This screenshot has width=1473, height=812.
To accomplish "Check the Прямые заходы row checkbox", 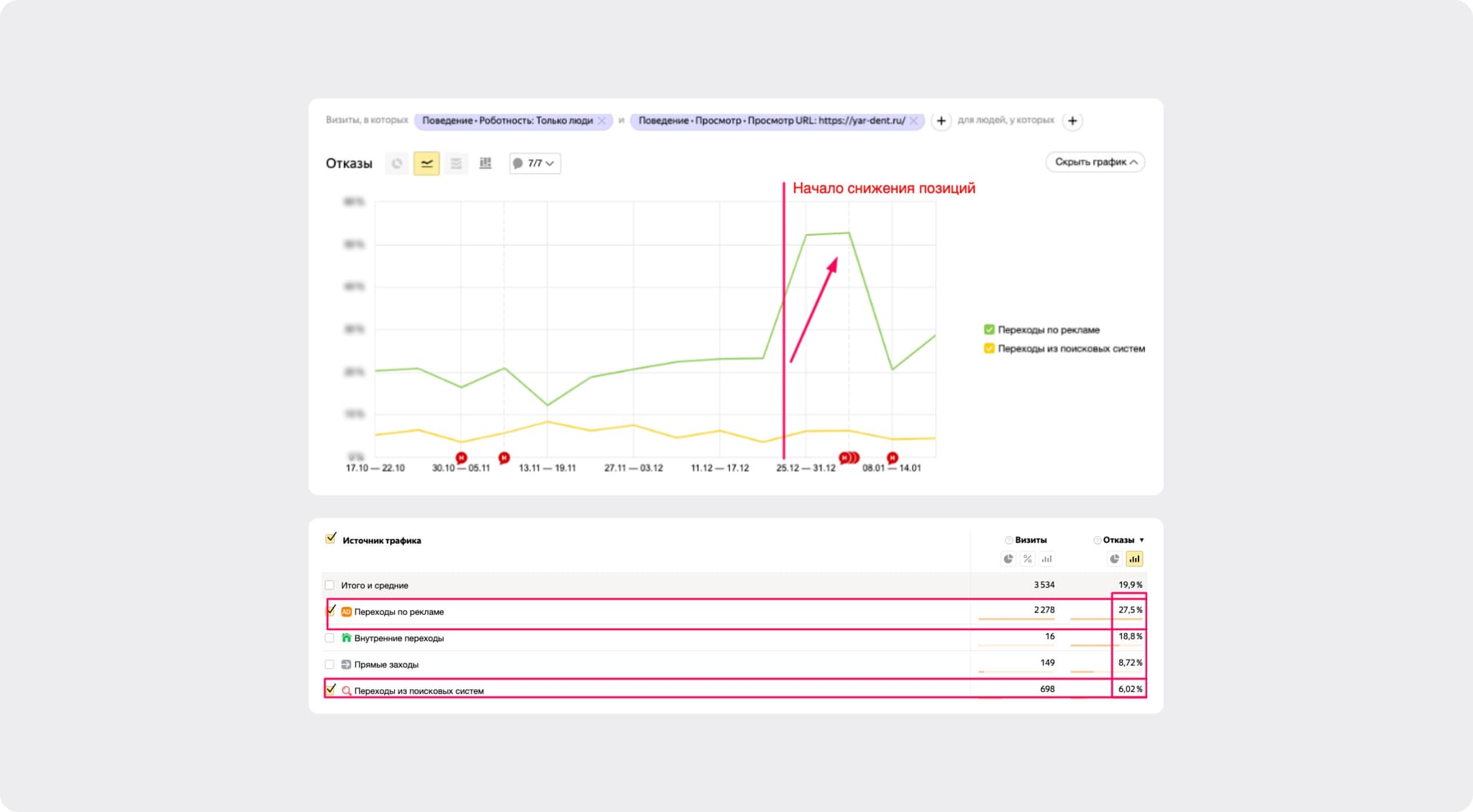I will click(329, 665).
